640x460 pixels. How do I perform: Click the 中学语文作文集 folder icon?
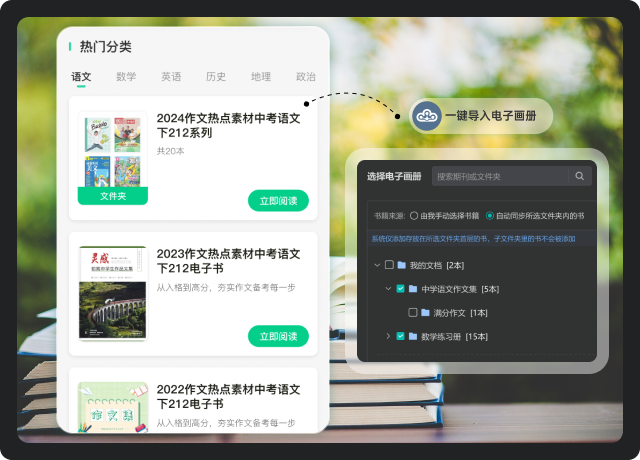413,289
